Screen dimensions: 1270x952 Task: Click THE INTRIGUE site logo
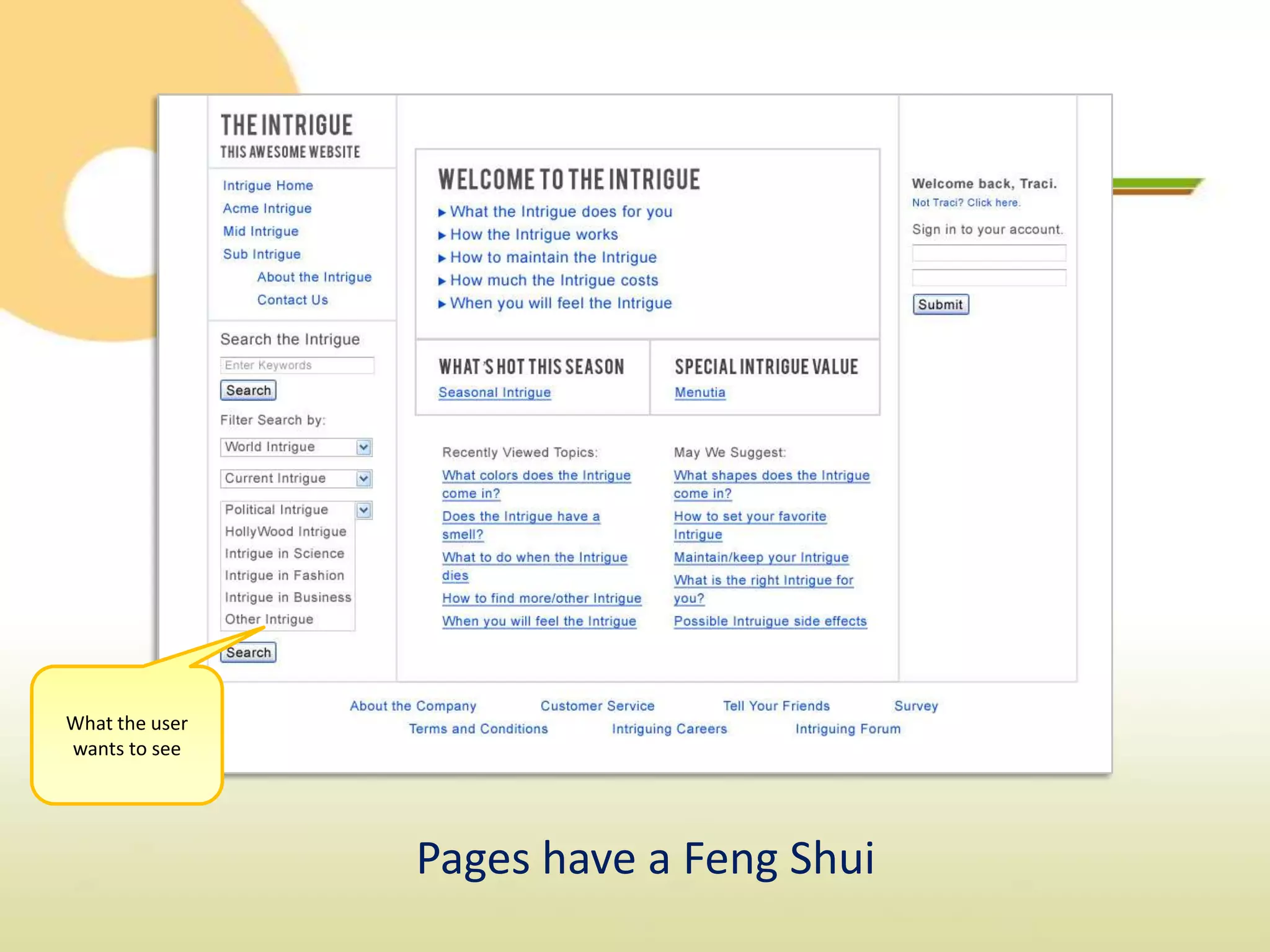[x=287, y=125]
